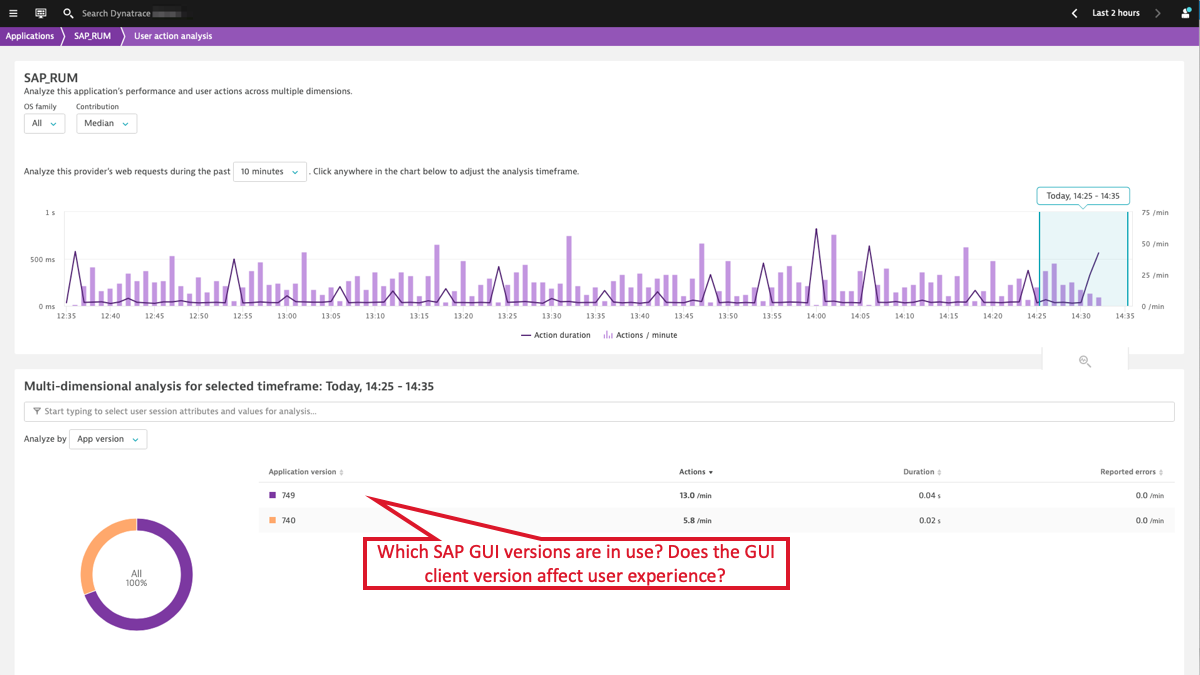Click purple swatch for version 749

[272, 495]
